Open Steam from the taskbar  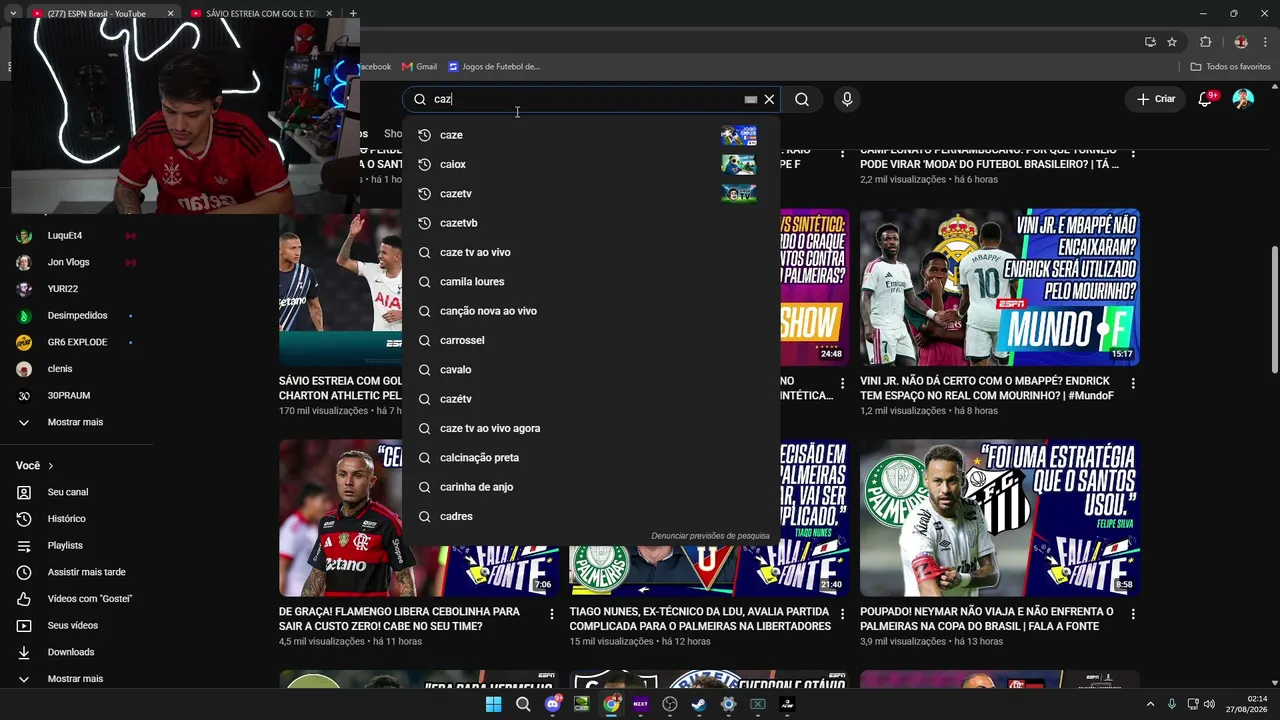pos(699,704)
